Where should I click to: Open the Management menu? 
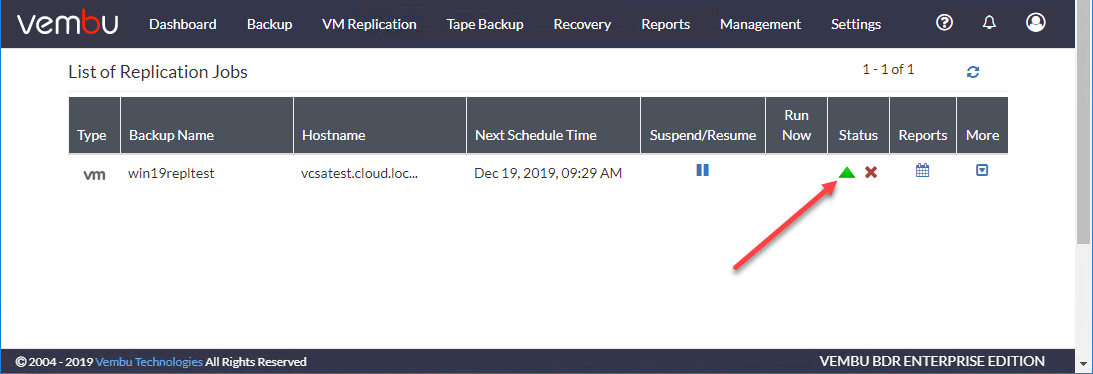coord(760,24)
